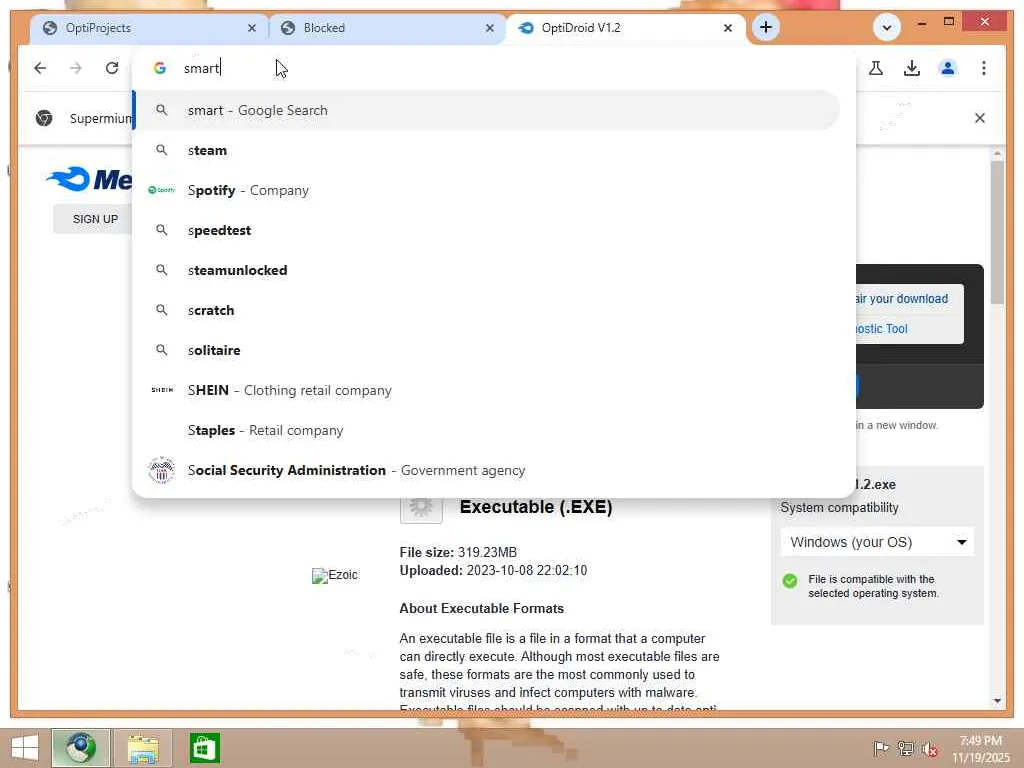
Task: Click the Supermium taskbar icon
Action: [80, 748]
